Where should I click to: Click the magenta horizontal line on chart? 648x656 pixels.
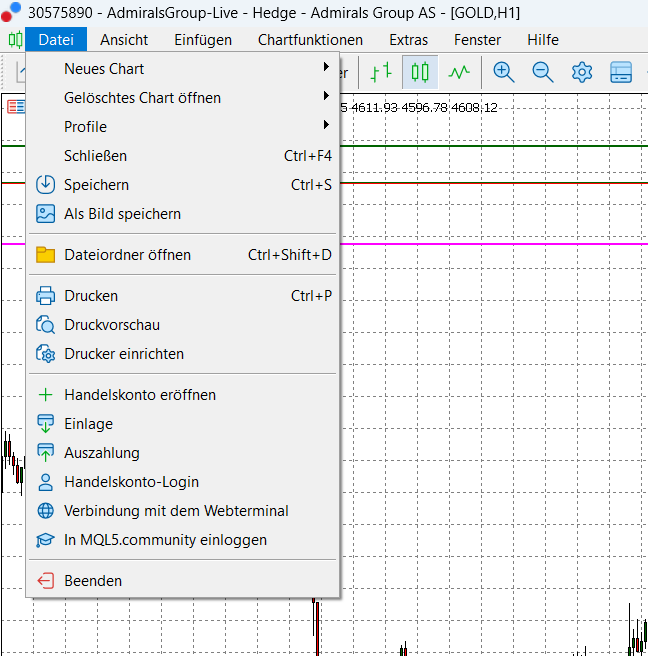pyautogui.click(x=494, y=244)
